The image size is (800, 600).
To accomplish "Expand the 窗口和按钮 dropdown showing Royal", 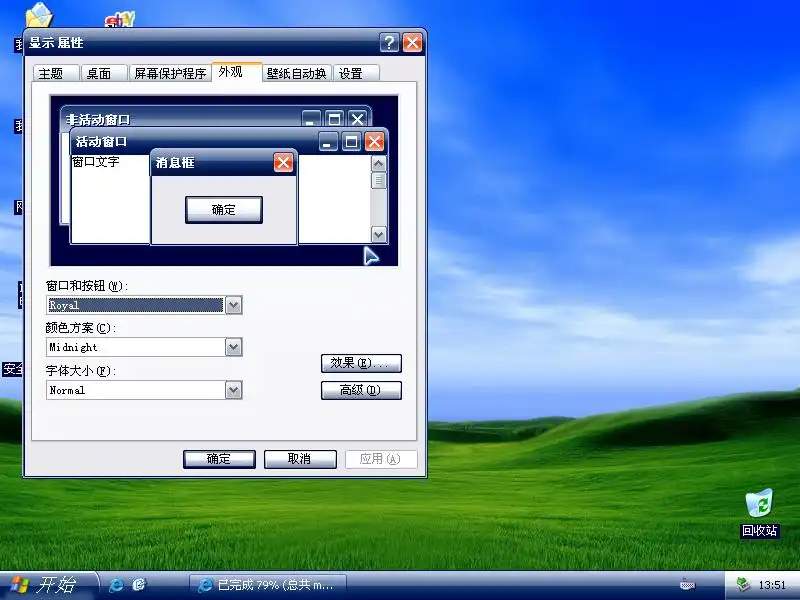I will (x=233, y=305).
